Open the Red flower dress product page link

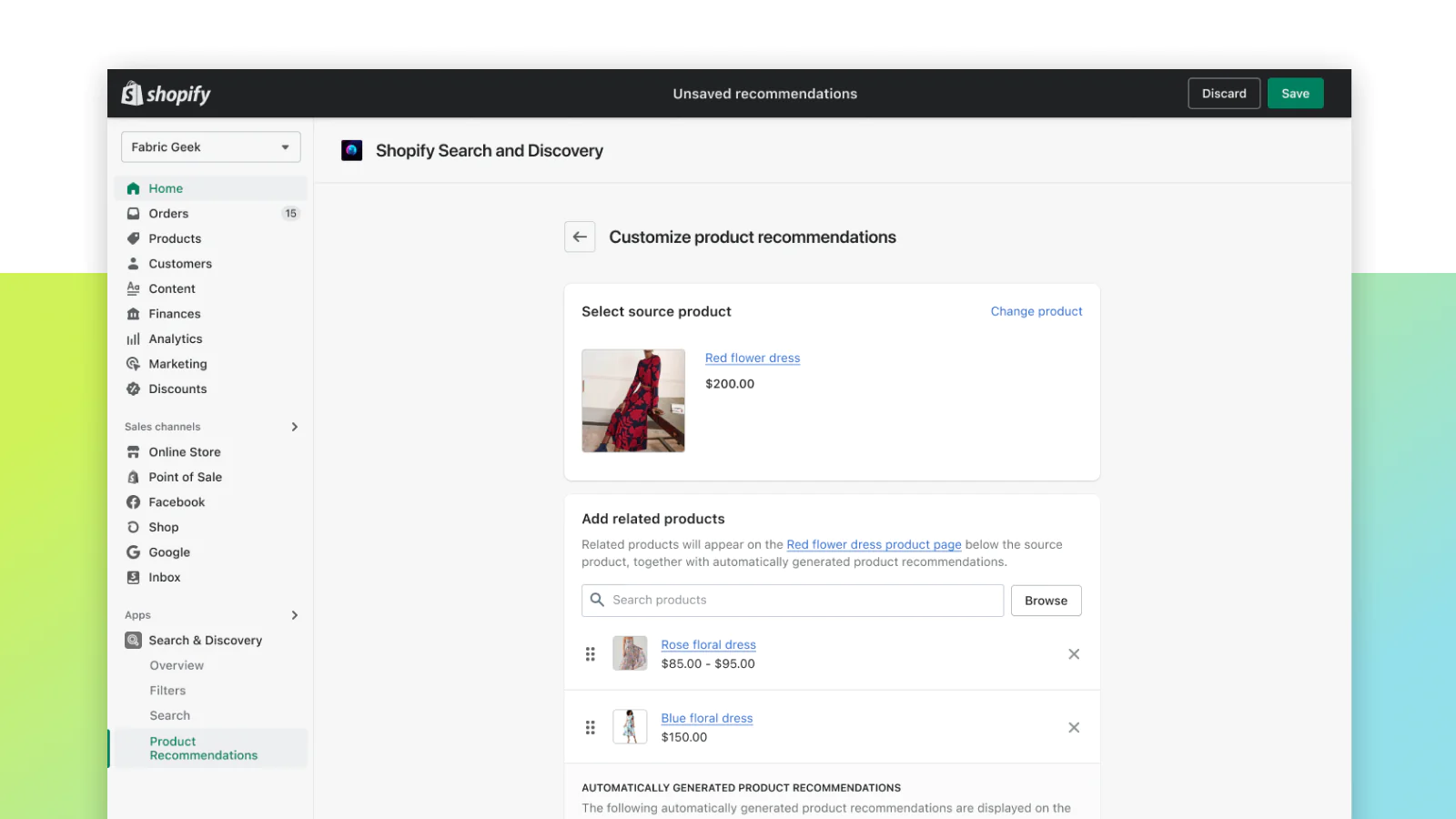[x=874, y=544]
